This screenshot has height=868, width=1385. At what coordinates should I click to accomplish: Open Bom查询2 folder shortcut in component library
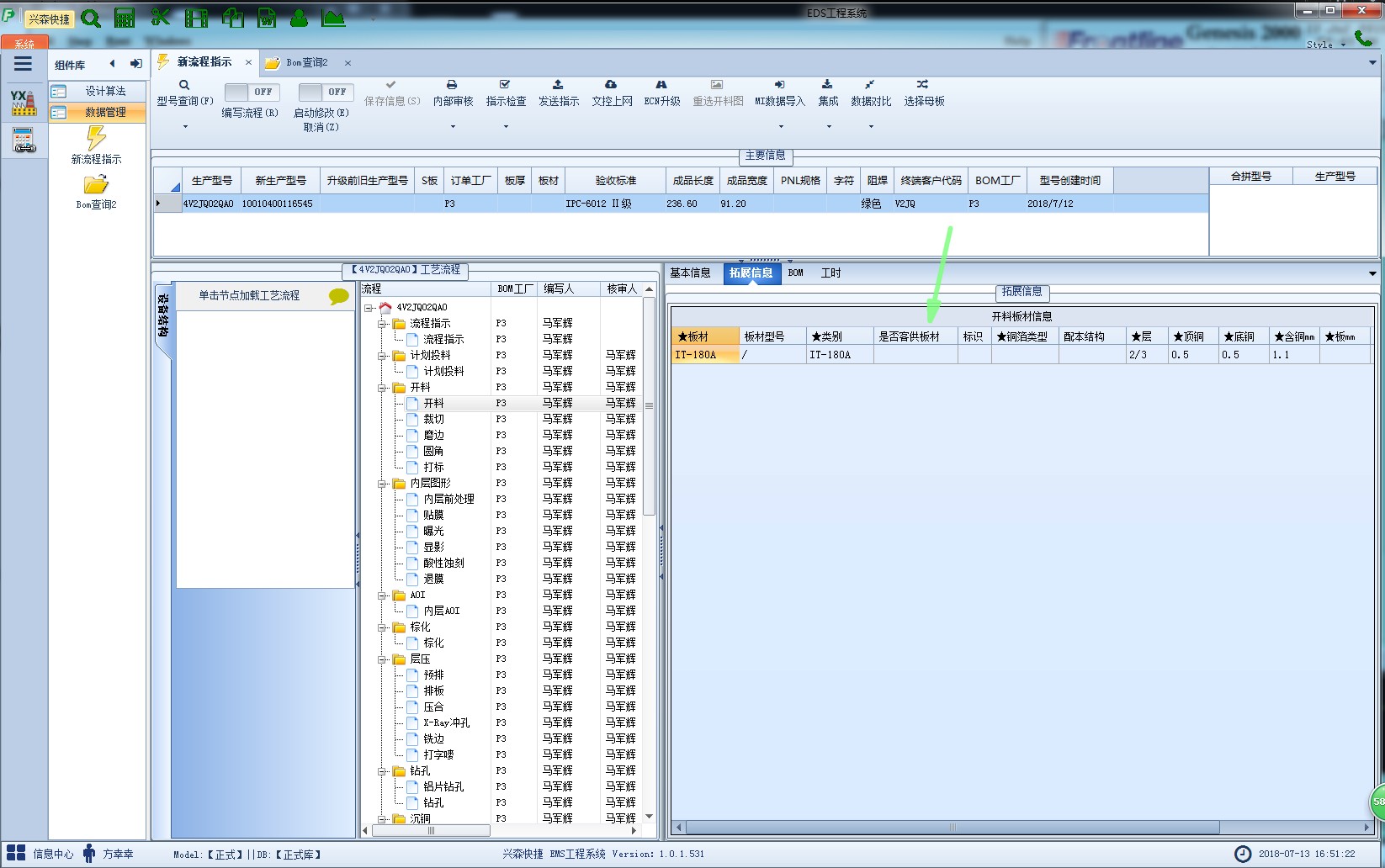point(96,191)
